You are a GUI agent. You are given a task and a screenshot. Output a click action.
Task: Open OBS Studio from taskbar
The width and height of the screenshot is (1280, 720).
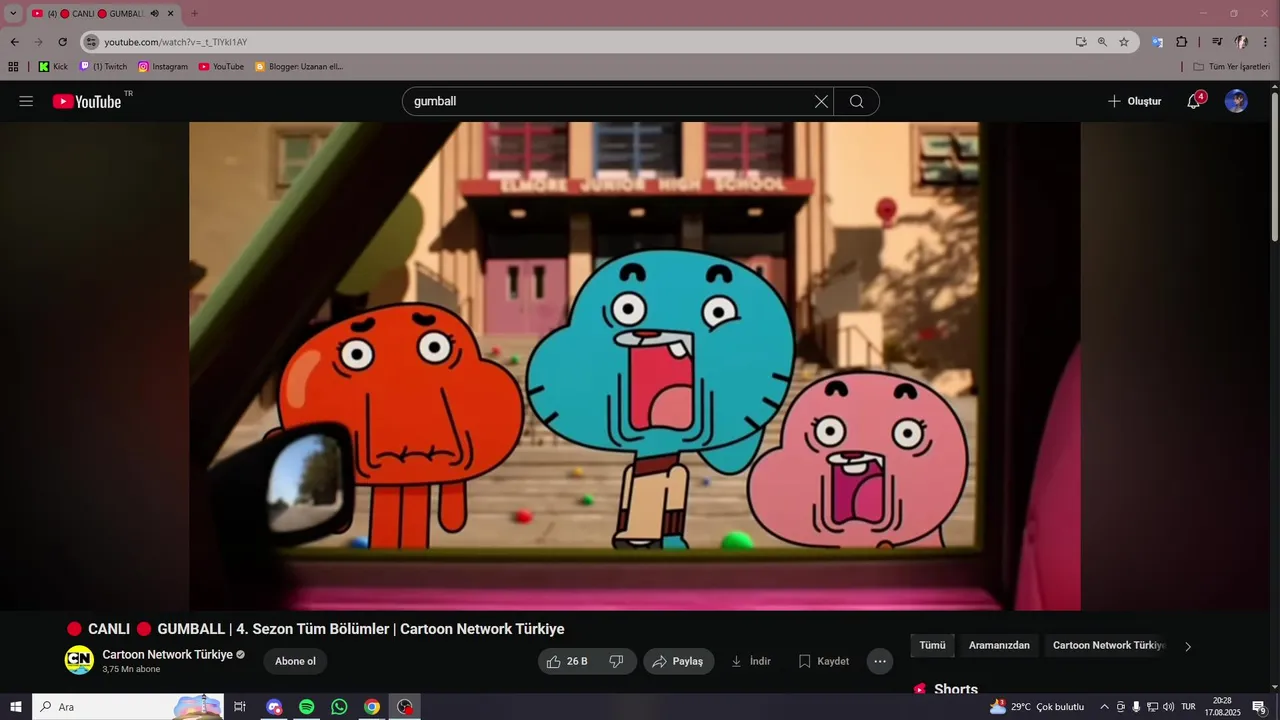coord(404,707)
